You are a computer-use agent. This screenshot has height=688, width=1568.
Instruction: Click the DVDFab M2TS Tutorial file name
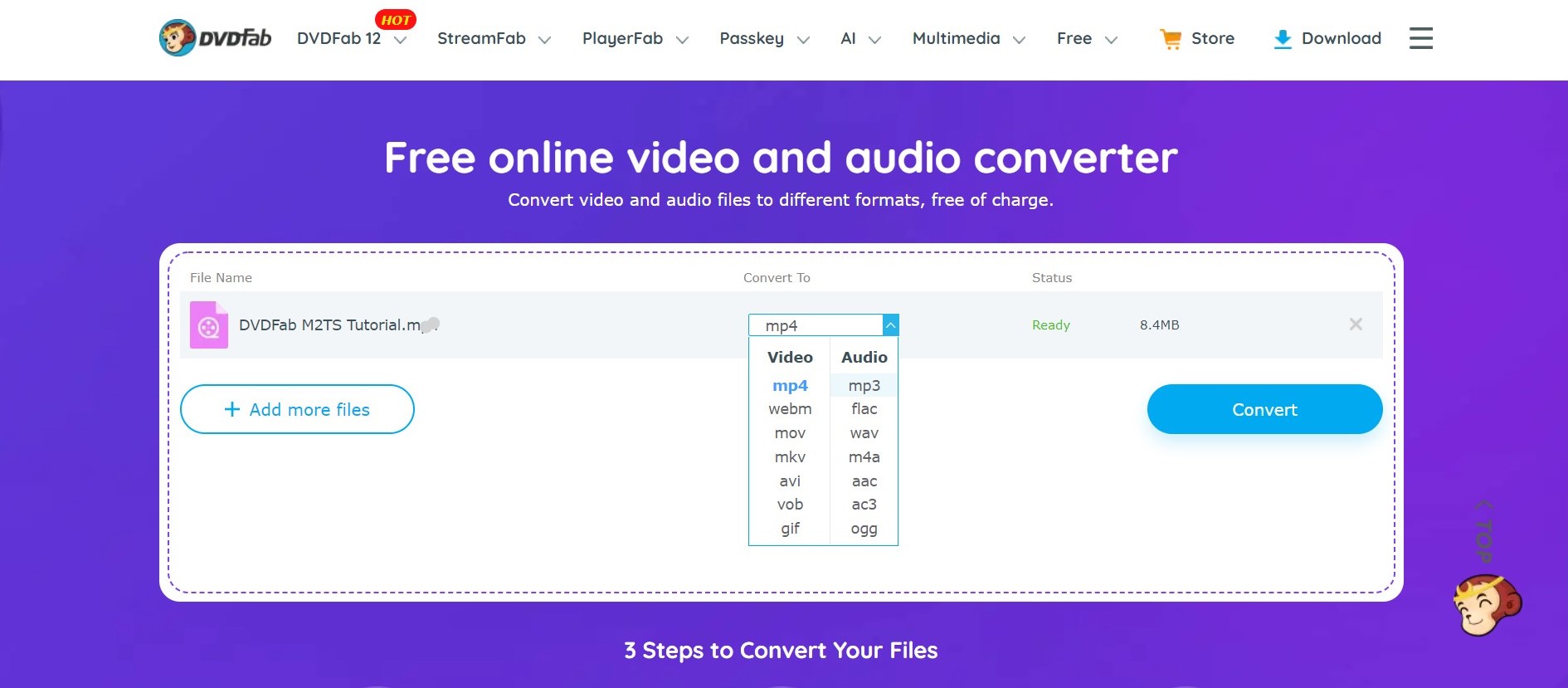[338, 325]
